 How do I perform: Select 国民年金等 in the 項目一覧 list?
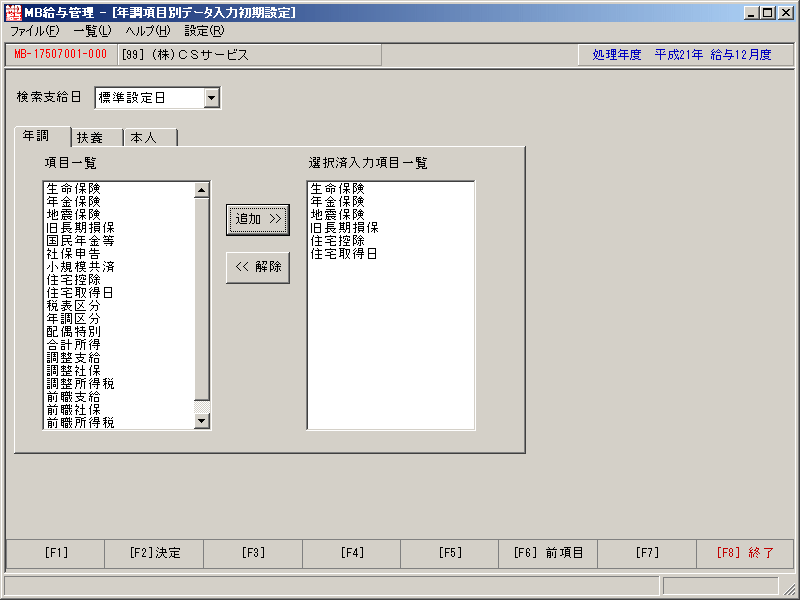point(81,241)
